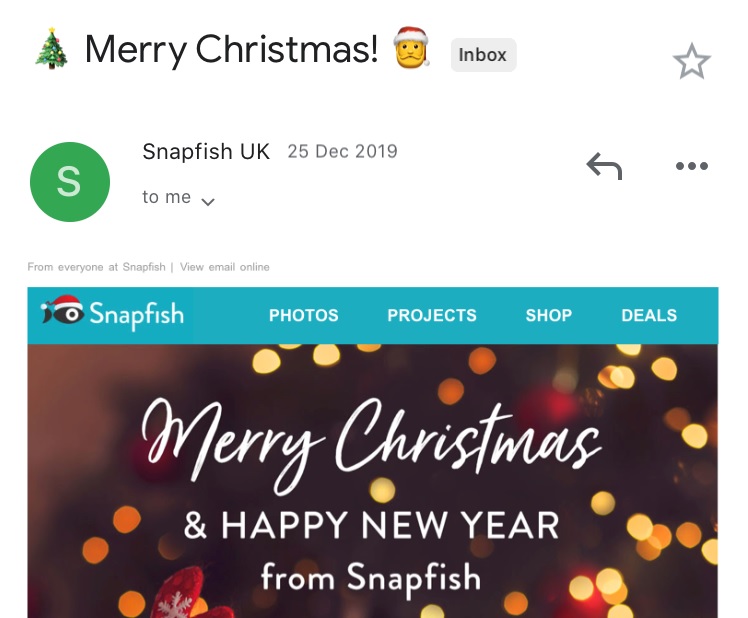The image size is (748, 618).
Task: Click the Christmas tree emoji in subject
Action: pyautogui.click(x=52, y=49)
